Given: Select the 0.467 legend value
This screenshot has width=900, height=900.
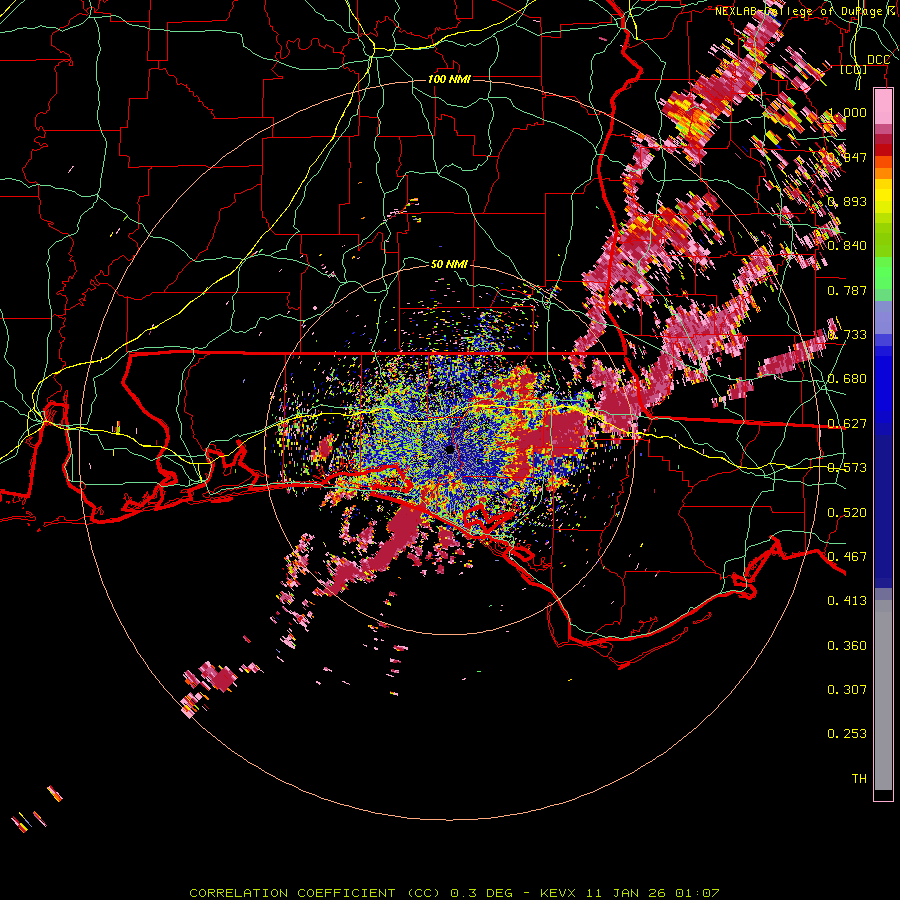Looking at the screenshot, I should pyautogui.click(x=847, y=557).
